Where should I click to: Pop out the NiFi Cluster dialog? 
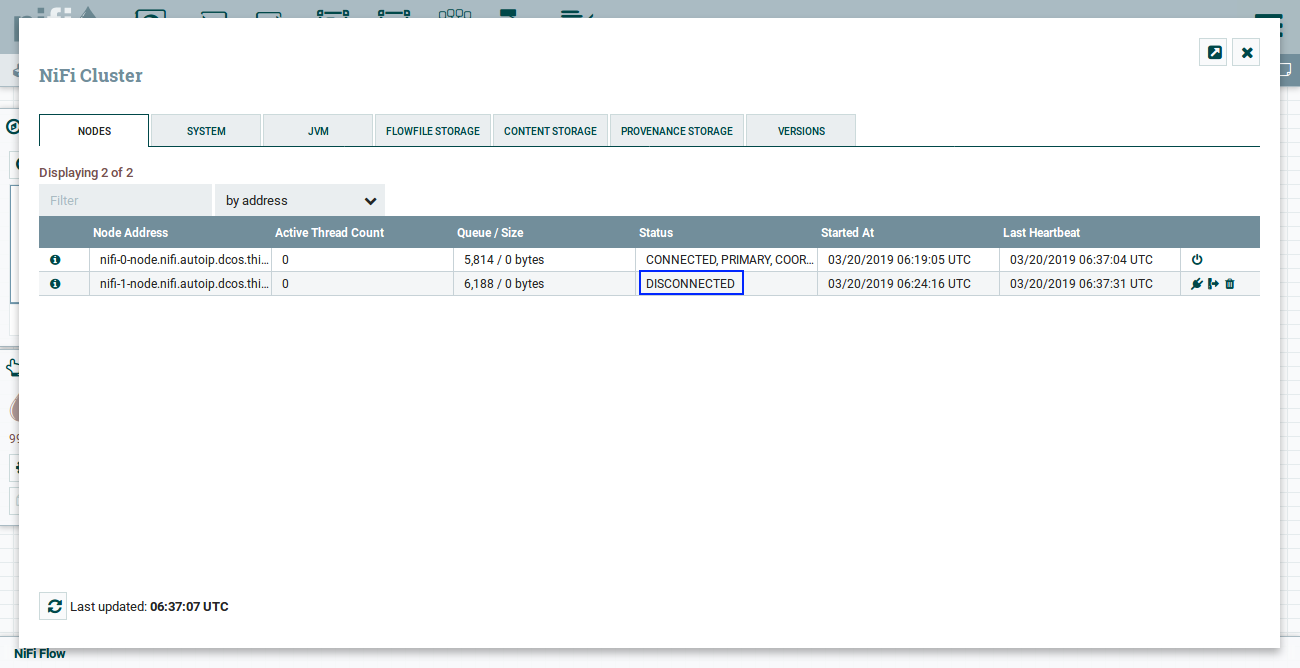(1214, 53)
